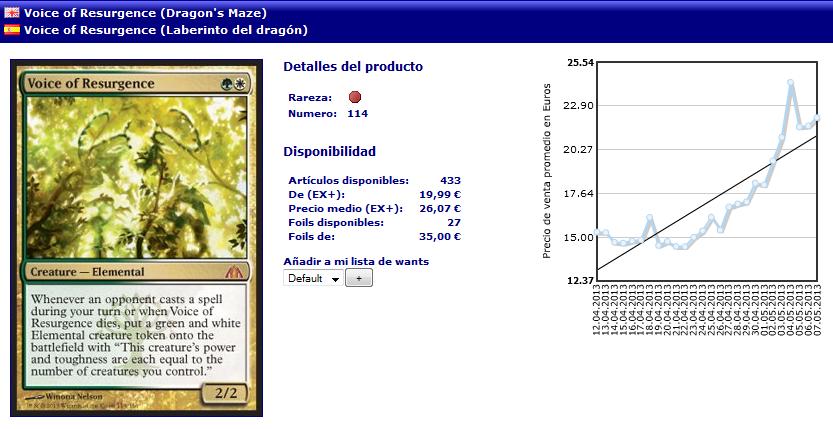Click the De (EX+) price 19,99 €

(440, 195)
